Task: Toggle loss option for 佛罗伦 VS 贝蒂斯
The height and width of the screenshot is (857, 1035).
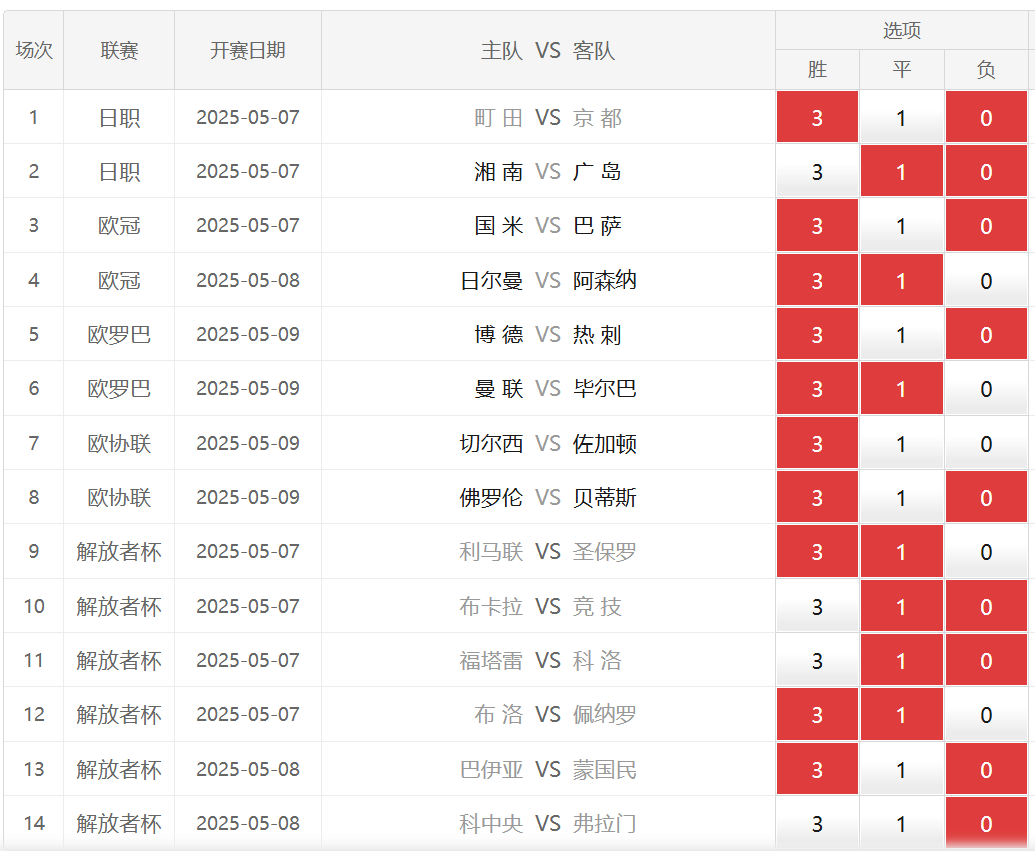Action: pos(986,498)
